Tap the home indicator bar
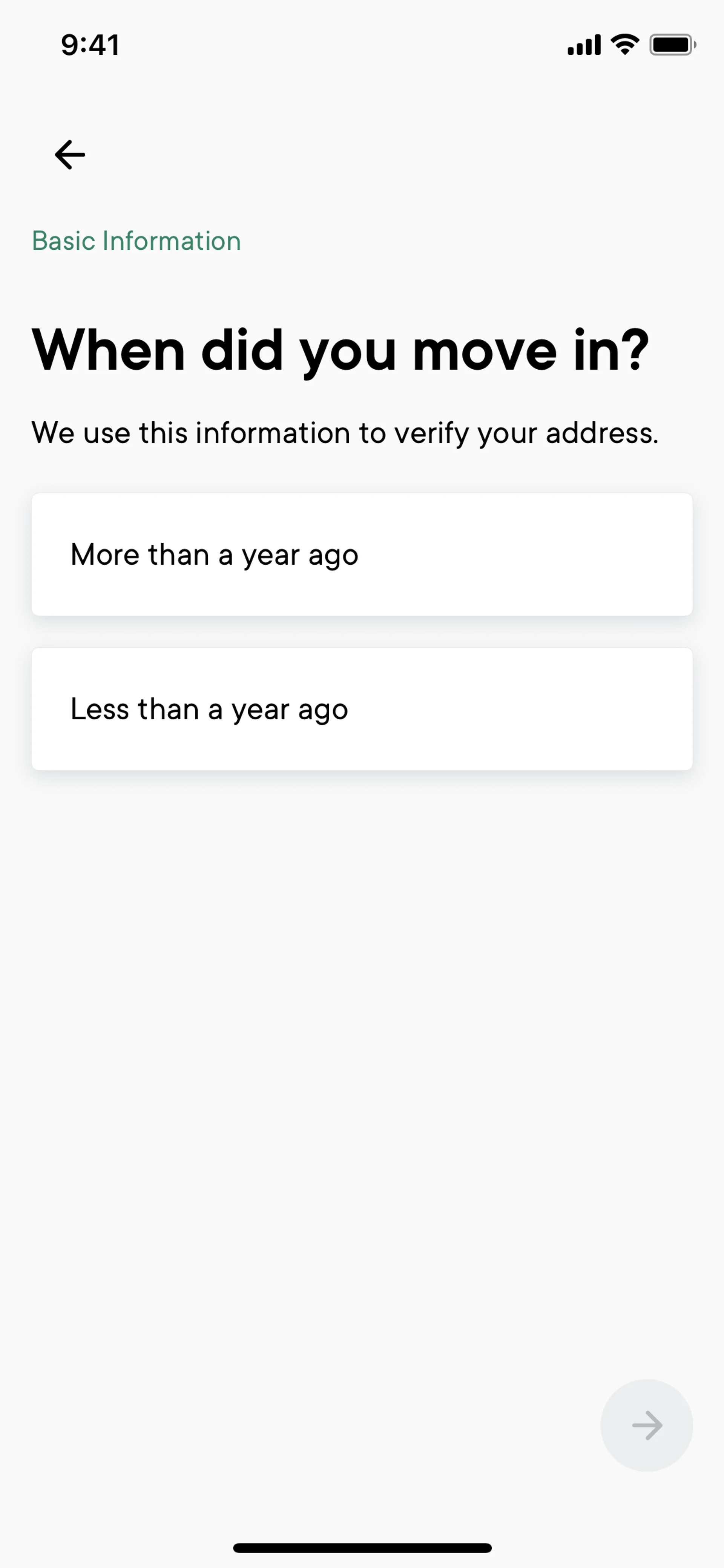724x1568 pixels. pyautogui.click(x=362, y=1548)
